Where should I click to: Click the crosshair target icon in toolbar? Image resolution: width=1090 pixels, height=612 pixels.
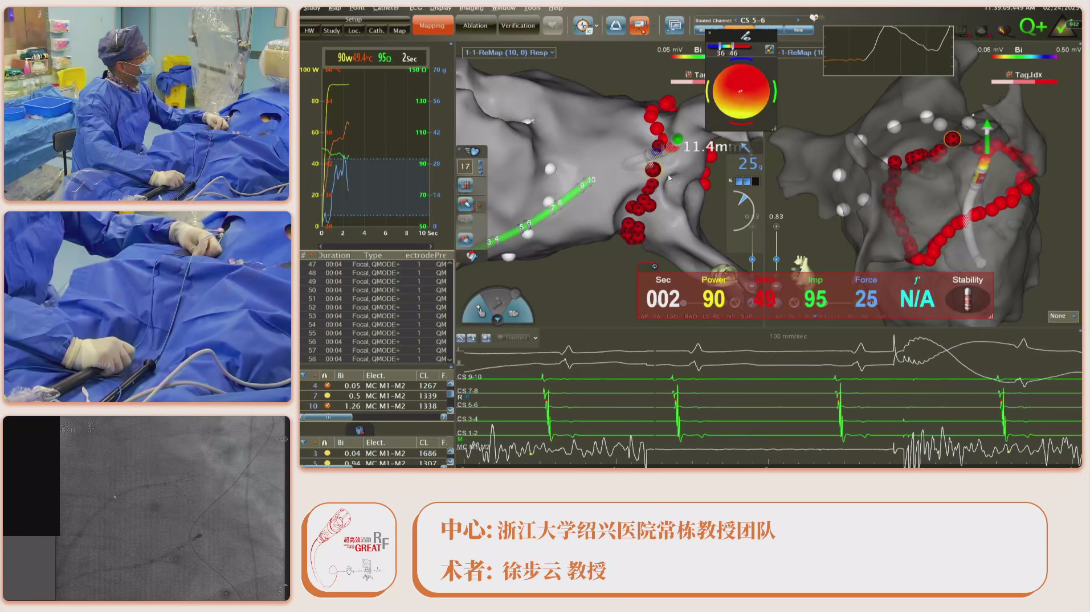point(585,26)
